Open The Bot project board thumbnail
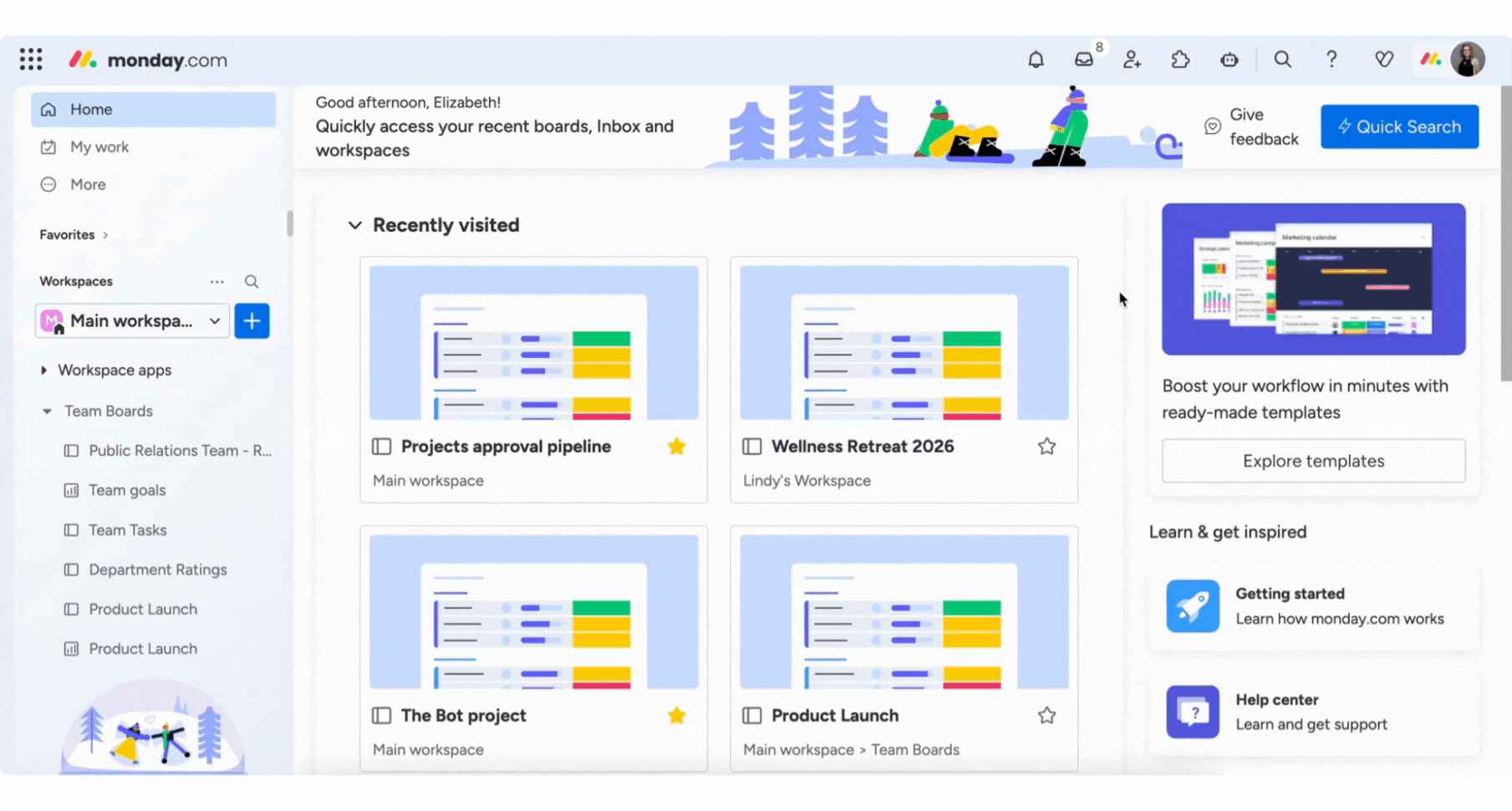 (533, 612)
